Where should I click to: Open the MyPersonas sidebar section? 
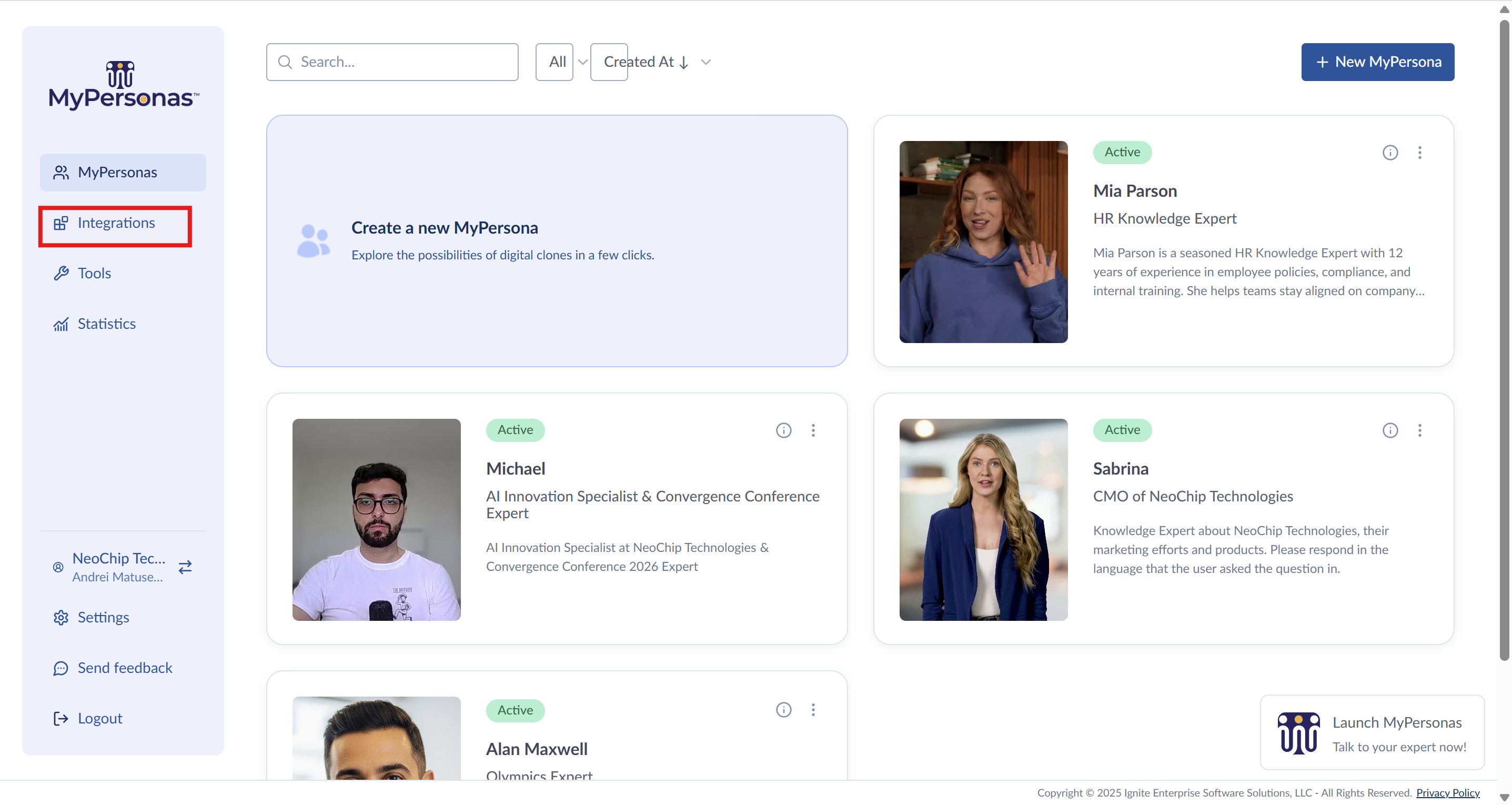pos(123,172)
